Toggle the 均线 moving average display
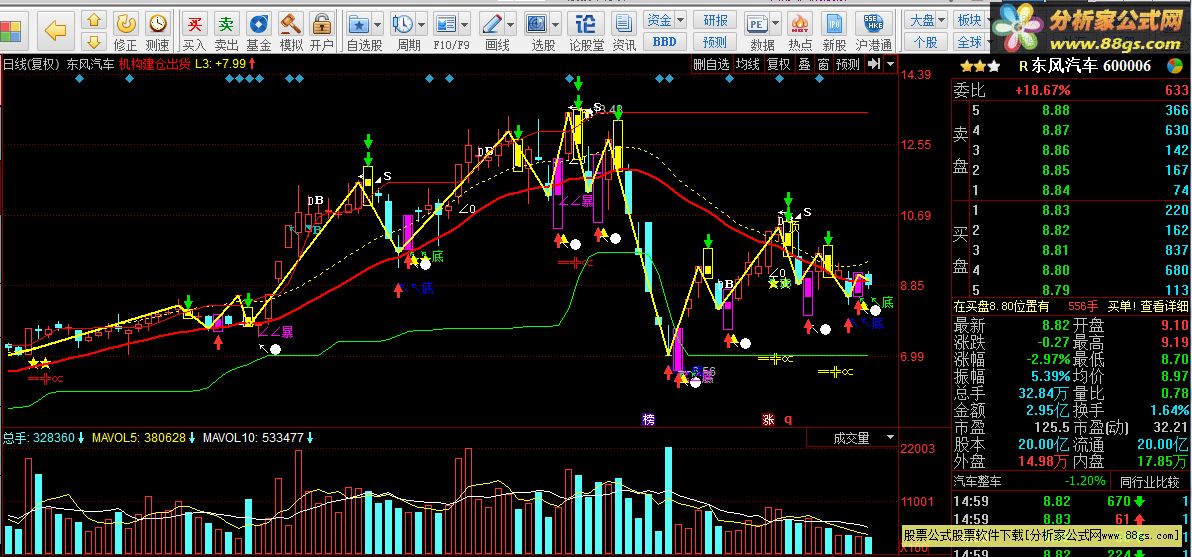The image size is (1192, 557). pyautogui.click(x=748, y=65)
